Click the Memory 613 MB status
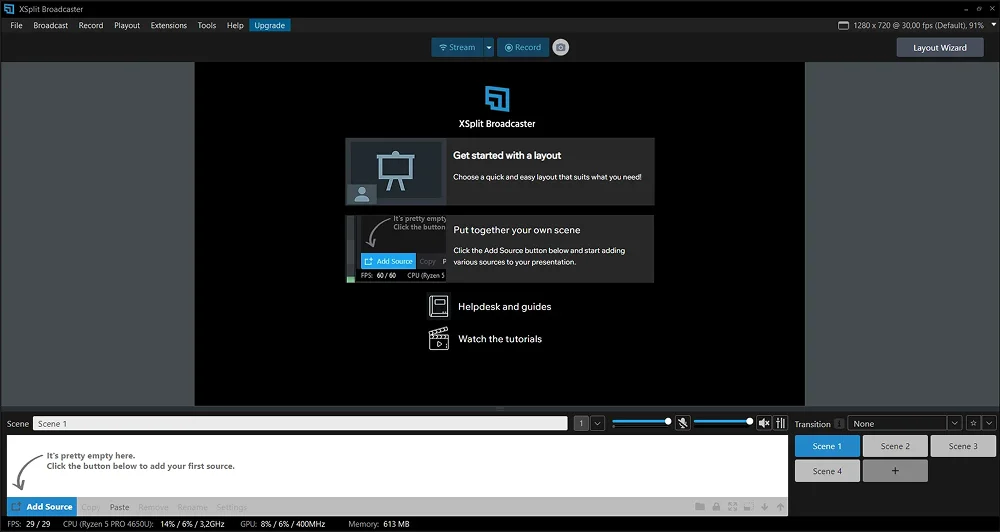The height and width of the screenshot is (532, 1000). tap(379, 524)
